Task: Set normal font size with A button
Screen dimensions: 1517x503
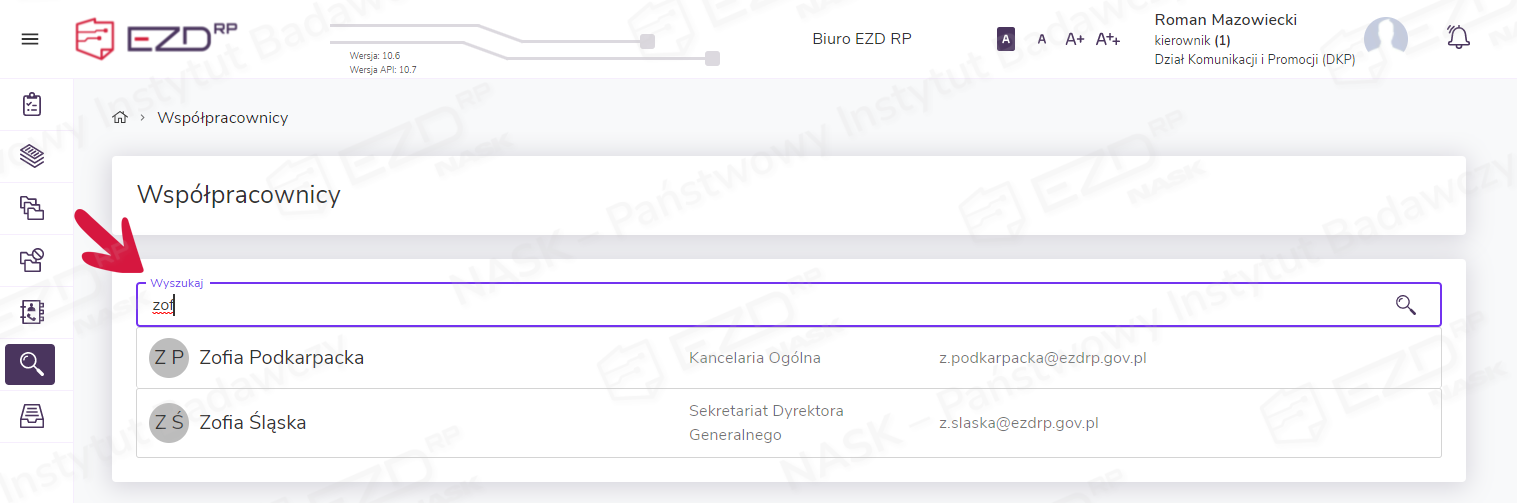Action: tap(1041, 39)
